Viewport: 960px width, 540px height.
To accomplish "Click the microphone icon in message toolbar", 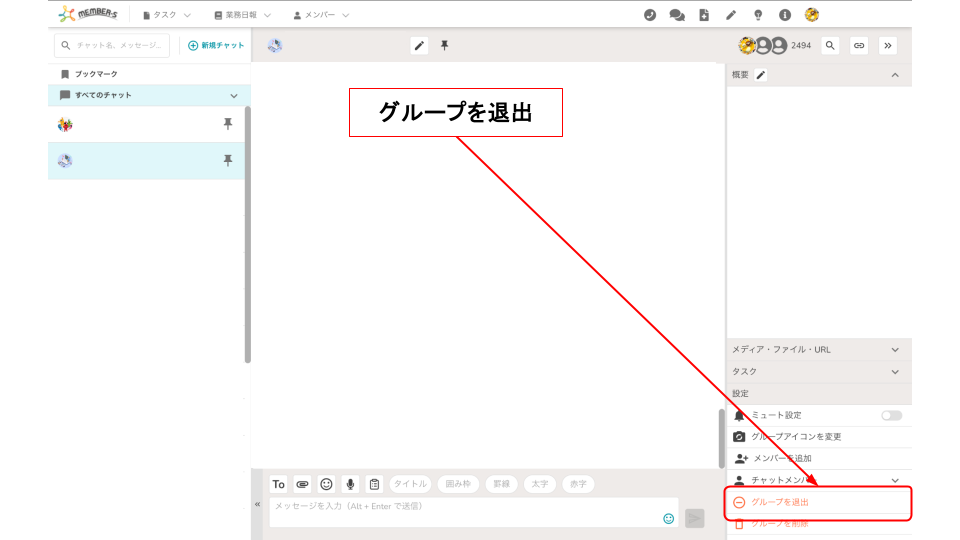I will click(x=350, y=484).
